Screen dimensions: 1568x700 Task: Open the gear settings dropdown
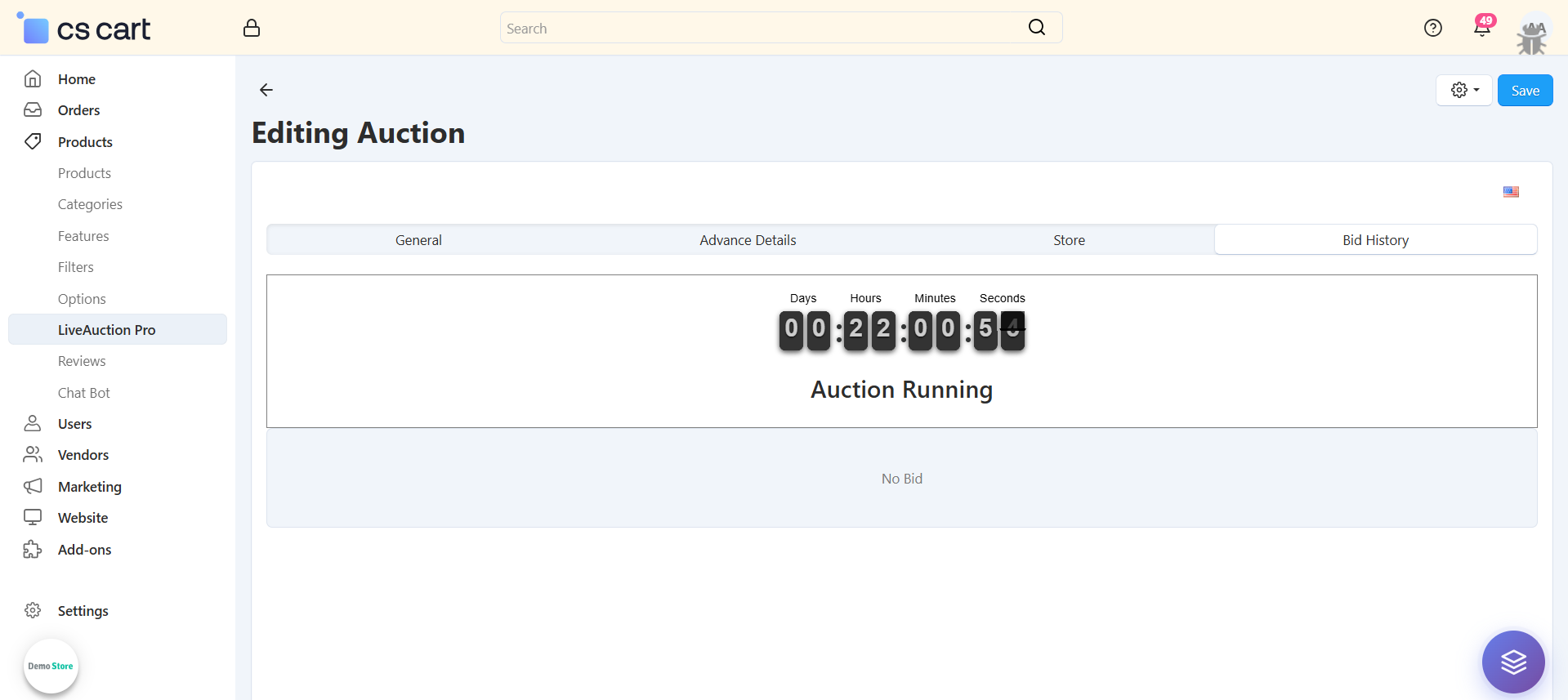point(1463,91)
